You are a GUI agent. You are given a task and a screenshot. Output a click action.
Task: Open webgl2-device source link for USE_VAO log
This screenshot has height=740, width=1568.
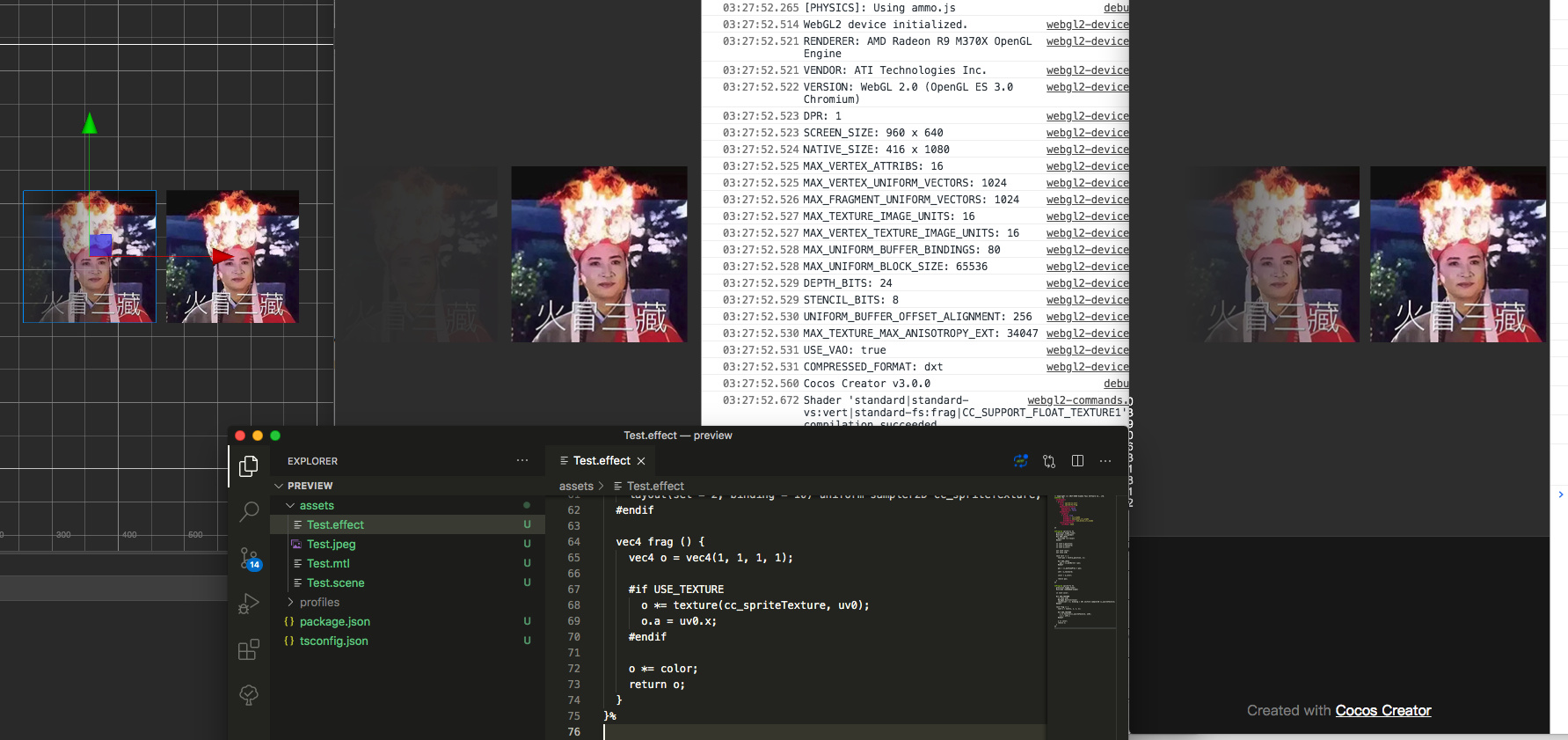click(x=1087, y=350)
